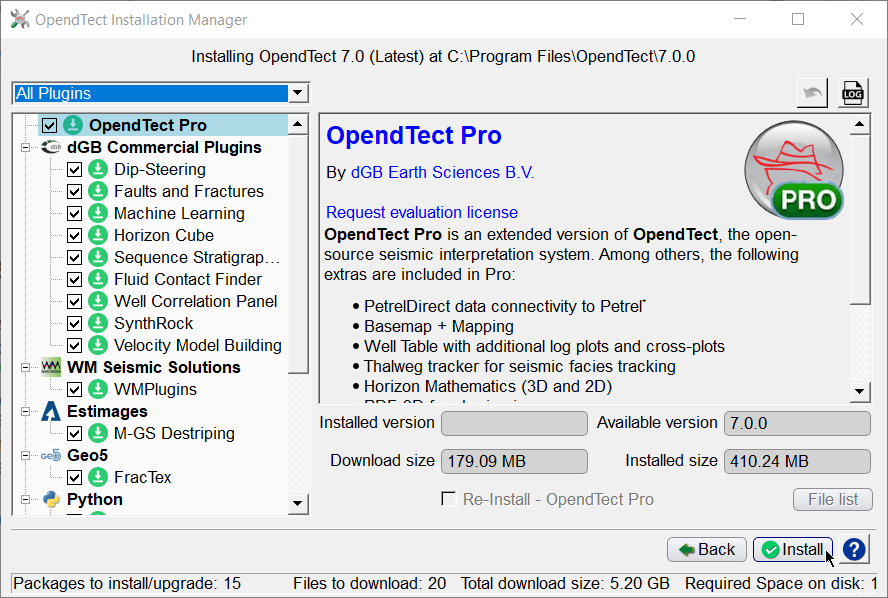Click the plugin tree scroll-down arrow

pyautogui.click(x=298, y=503)
